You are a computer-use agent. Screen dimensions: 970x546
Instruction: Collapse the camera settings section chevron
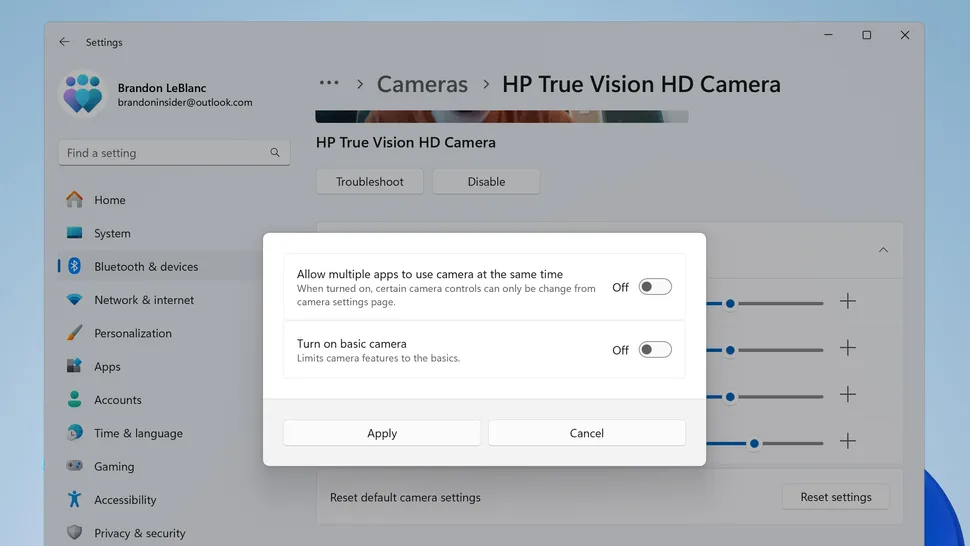point(883,250)
